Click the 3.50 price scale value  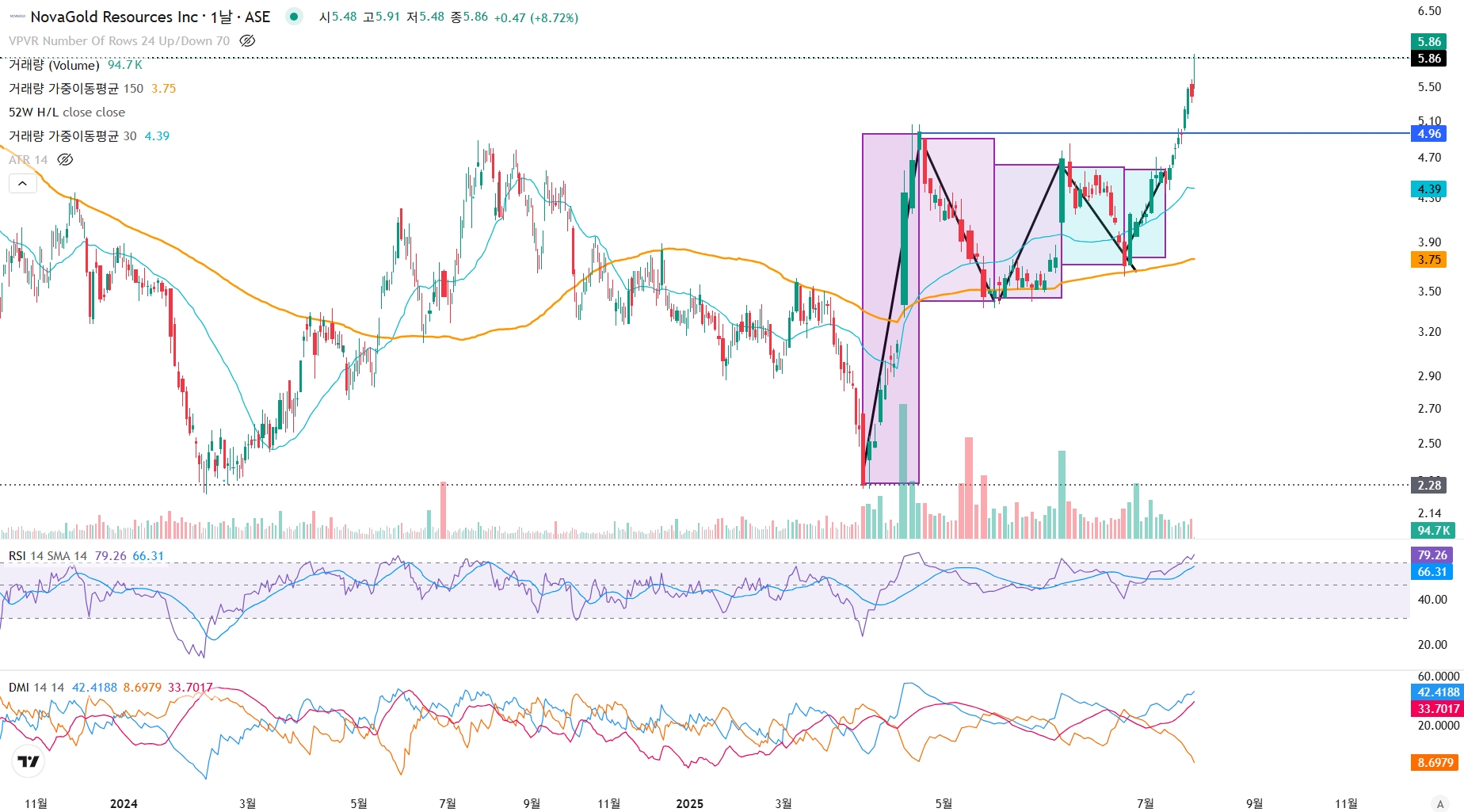point(1429,291)
